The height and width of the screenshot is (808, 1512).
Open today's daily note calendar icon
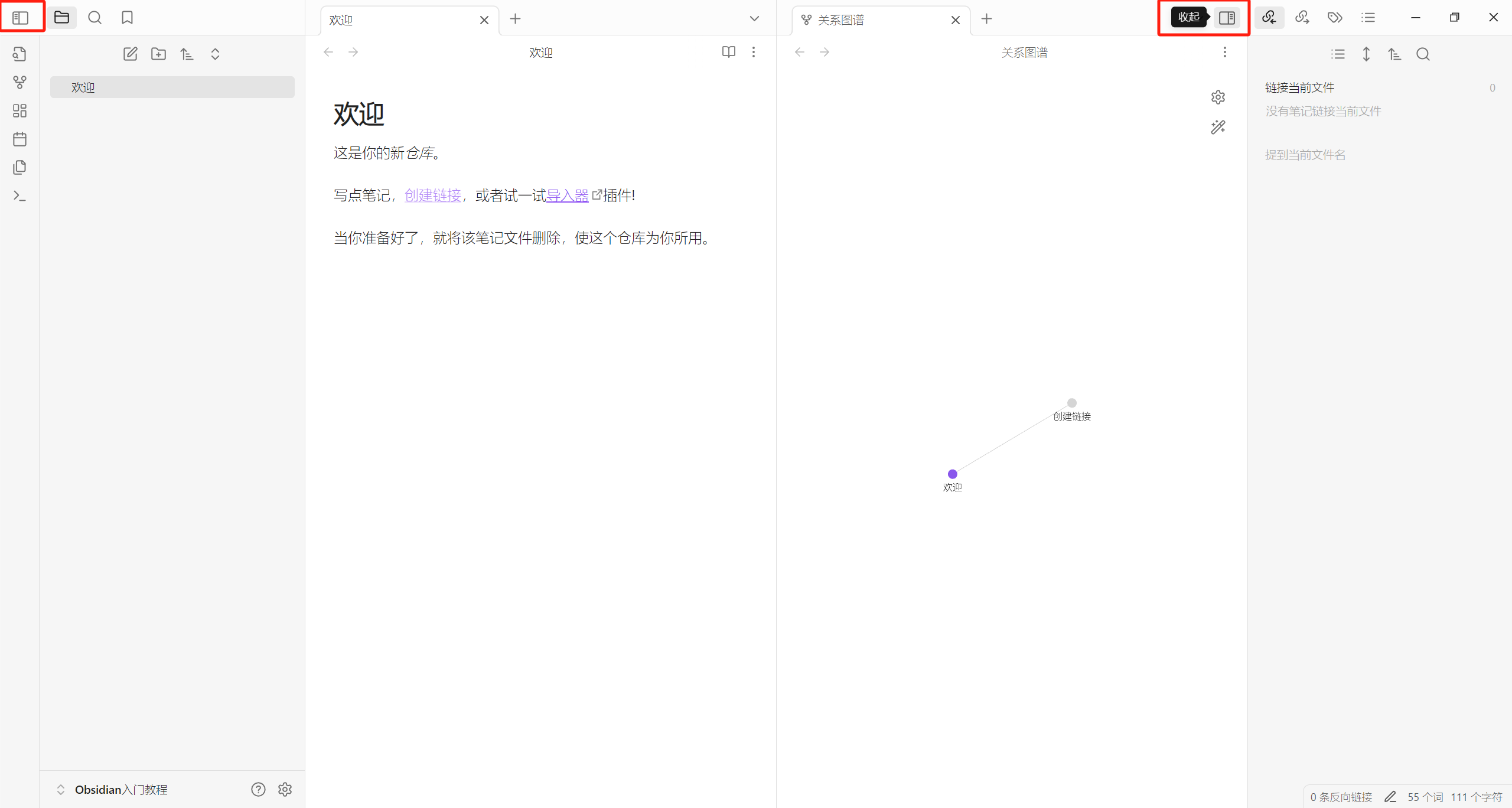[x=19, y=139]
